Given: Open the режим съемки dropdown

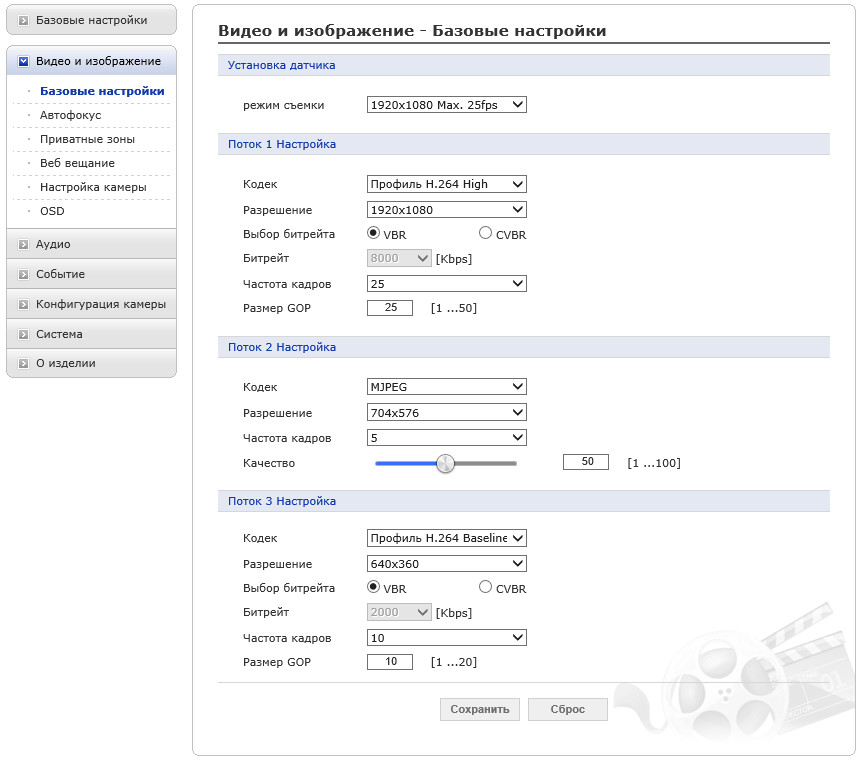Looking at the screenshot, I should point(446,104).
